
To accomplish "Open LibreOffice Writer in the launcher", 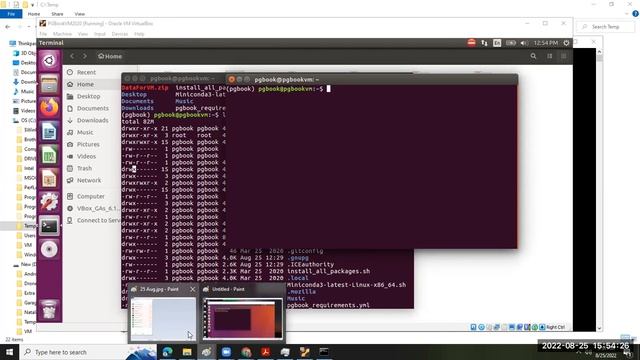I will (x=49, y=131).
